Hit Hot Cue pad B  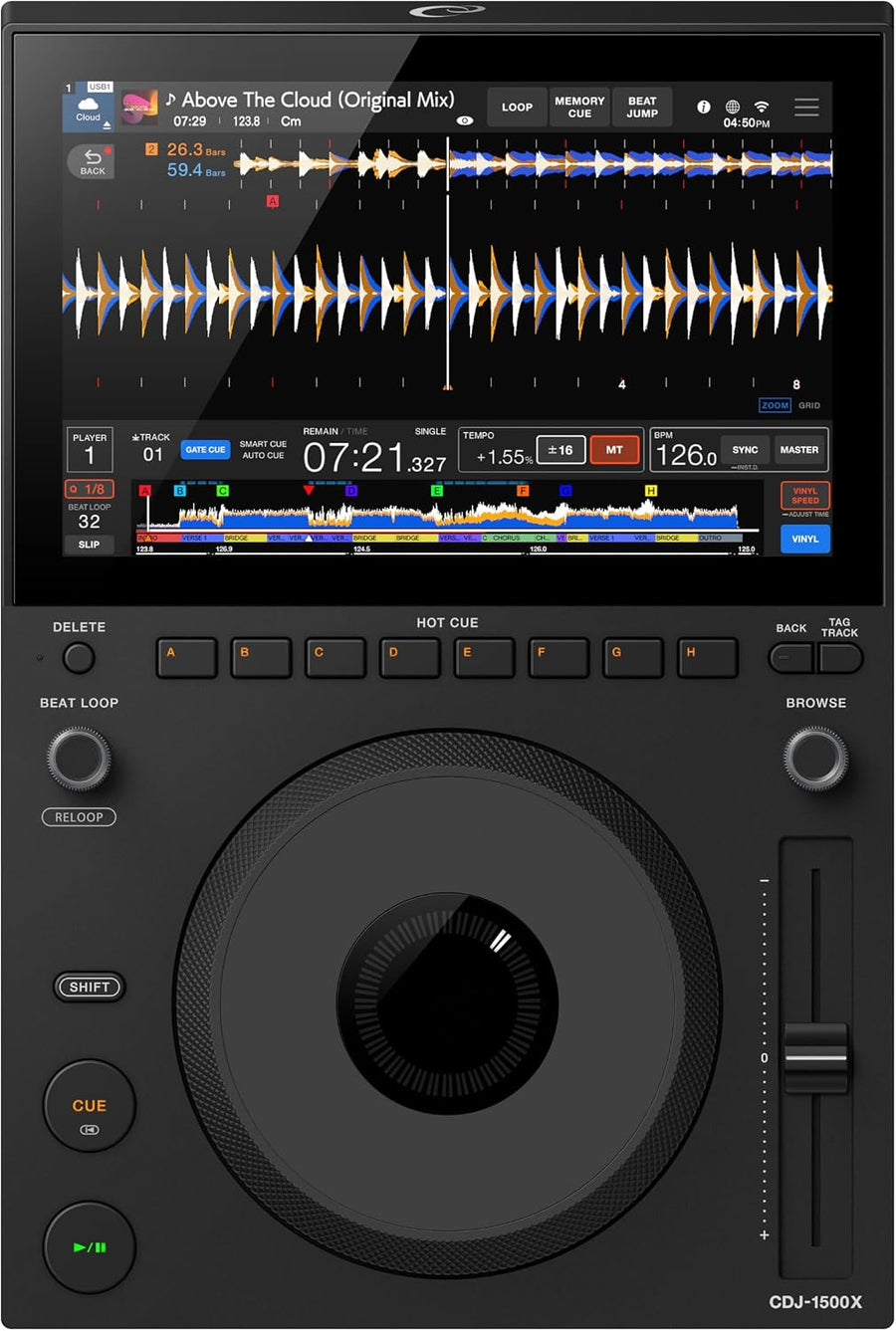pyautogui.click(x=261, y=658)
